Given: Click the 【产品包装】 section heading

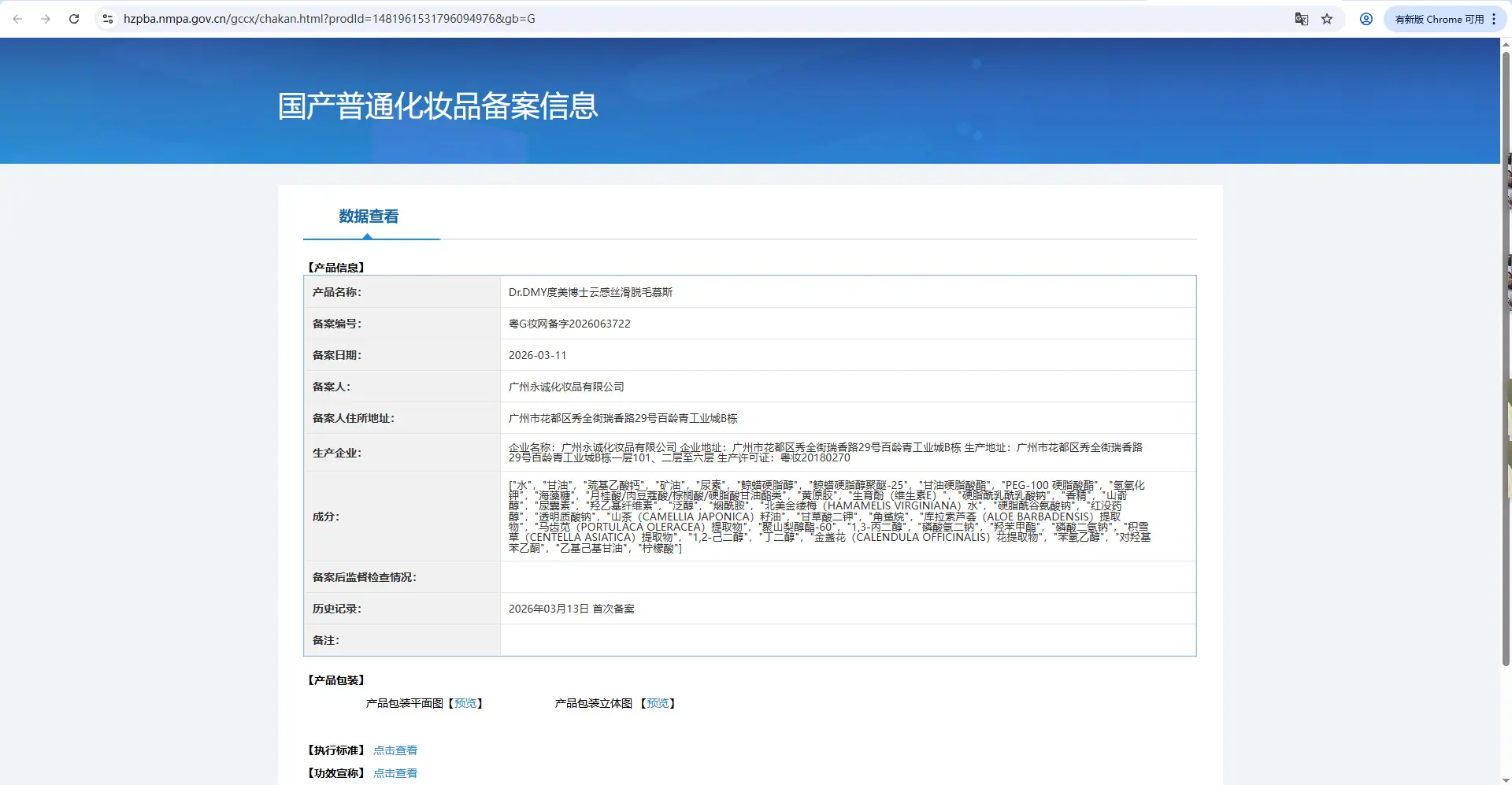Looking at the screenshot, I should coord(335,680).
